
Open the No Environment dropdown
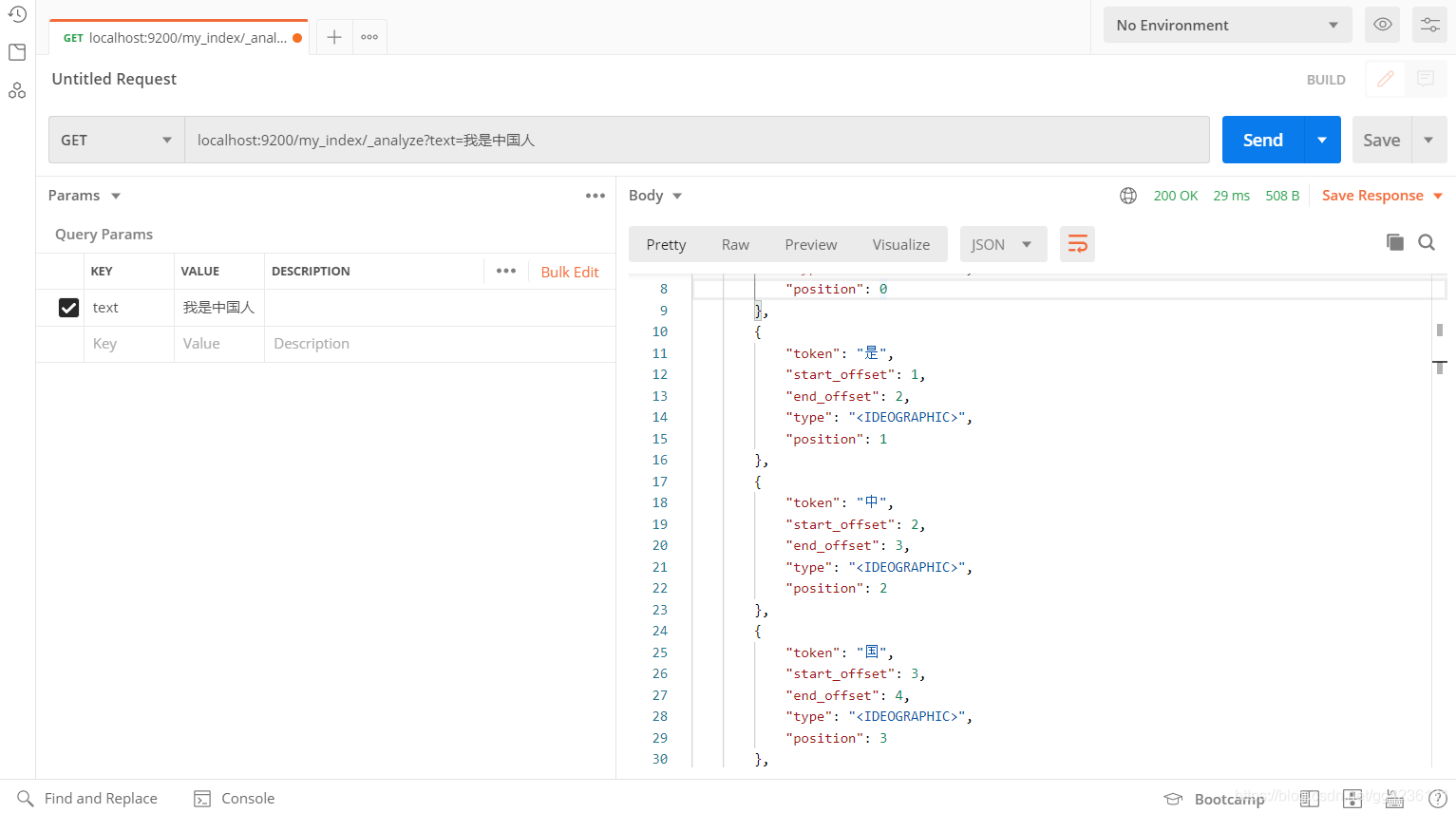tap(1227, 25)
